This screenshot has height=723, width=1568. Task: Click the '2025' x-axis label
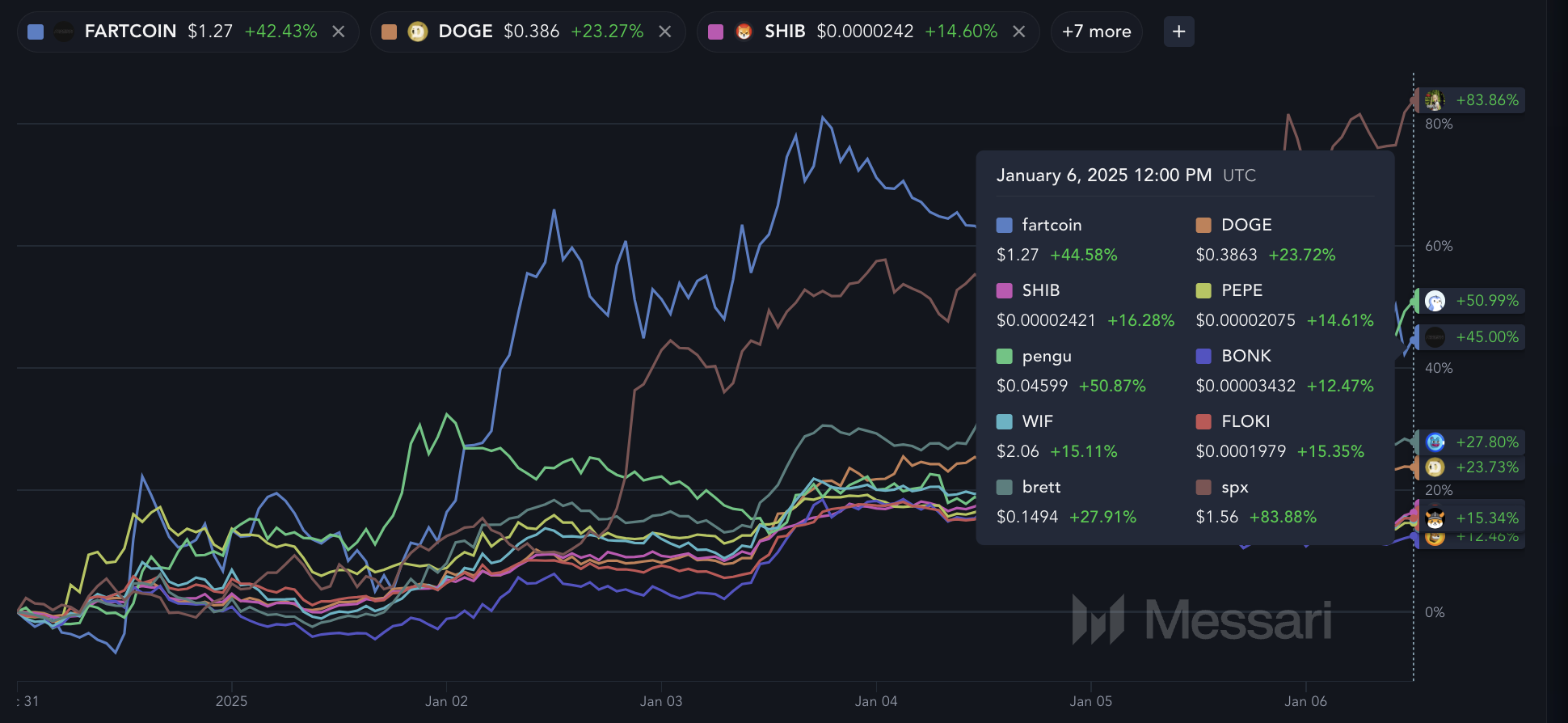point(232,701)
